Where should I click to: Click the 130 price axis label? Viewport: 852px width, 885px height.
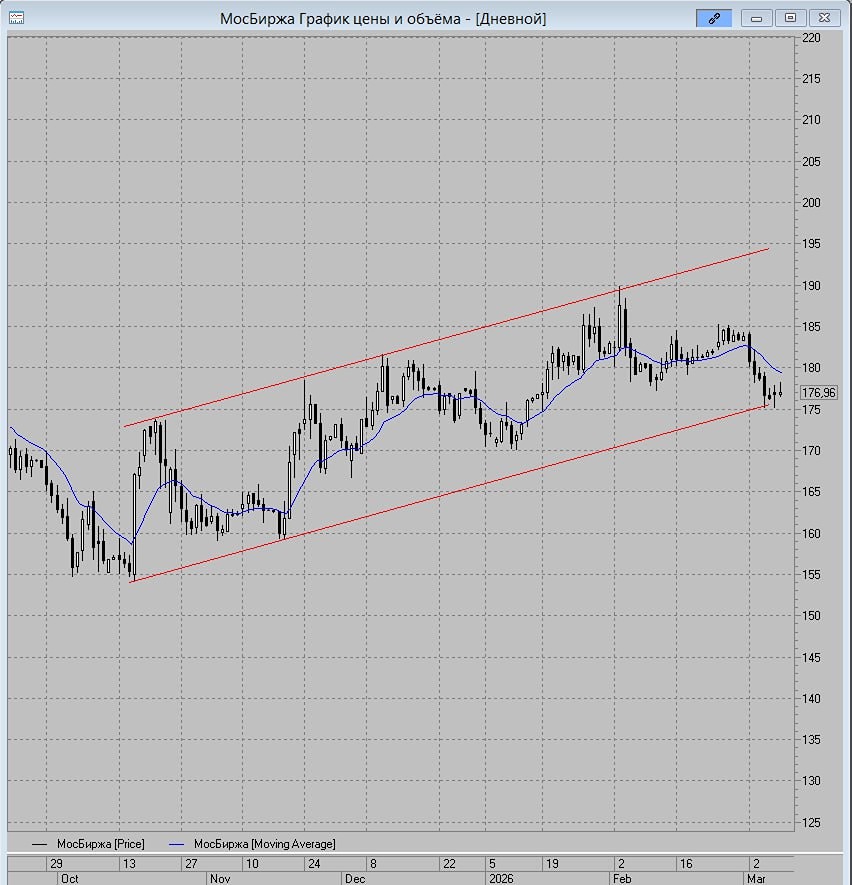811,781
